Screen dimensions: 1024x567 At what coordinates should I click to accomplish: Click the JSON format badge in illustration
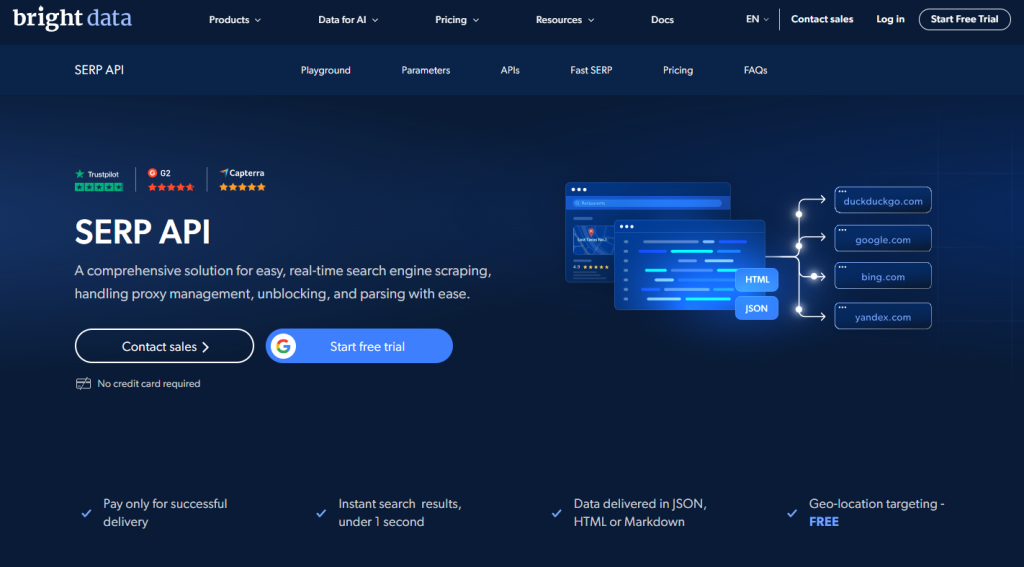(x=756, y=308)
